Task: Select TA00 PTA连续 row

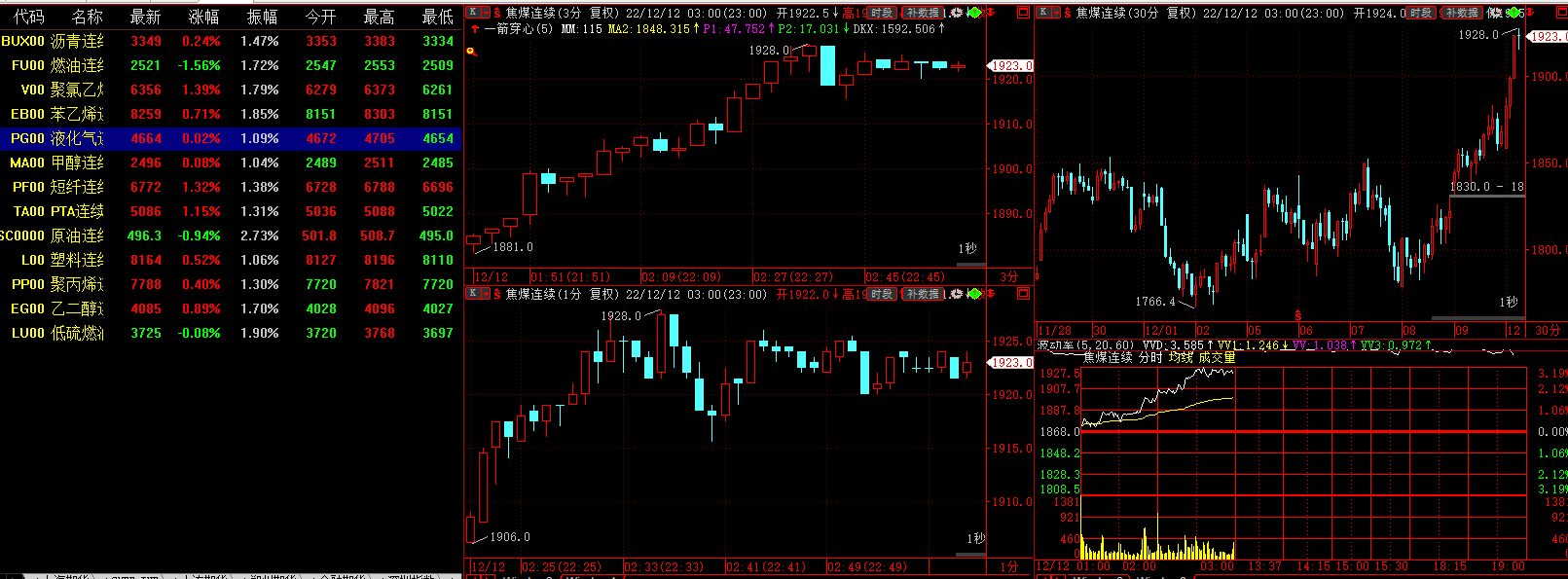Action: click(231, 211)
